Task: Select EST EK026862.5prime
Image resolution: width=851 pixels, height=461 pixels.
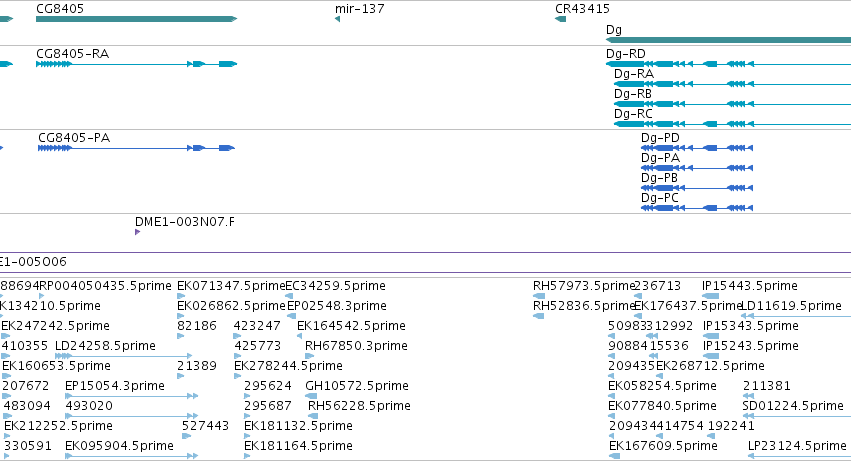Action: pyautogui.click(x=231, y=306)
